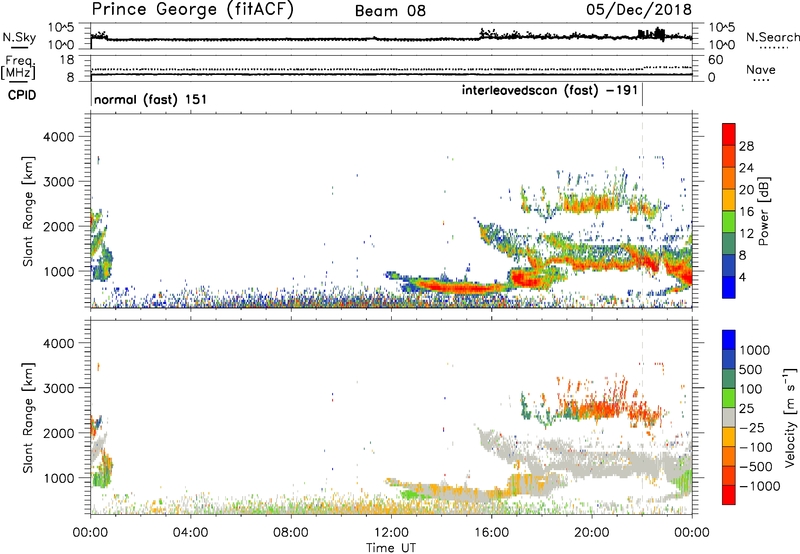Screen dimensions: 800x554
Task: Select the 'N.Sky' axis label
Action: click(x=19, y=37)
